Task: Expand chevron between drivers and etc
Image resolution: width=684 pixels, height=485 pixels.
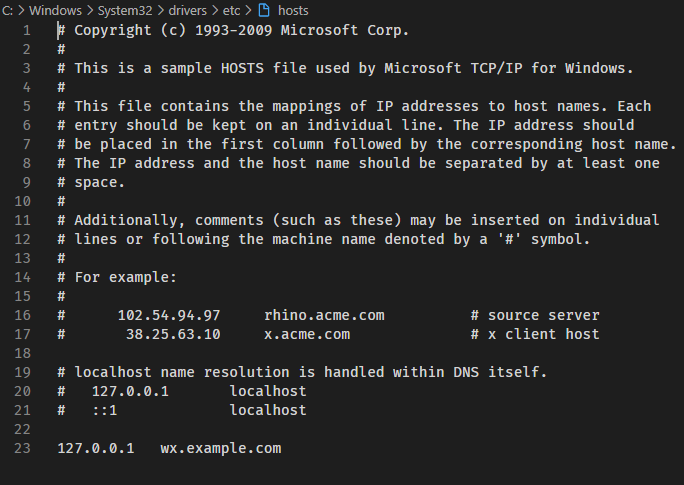Action: point(215,10)
